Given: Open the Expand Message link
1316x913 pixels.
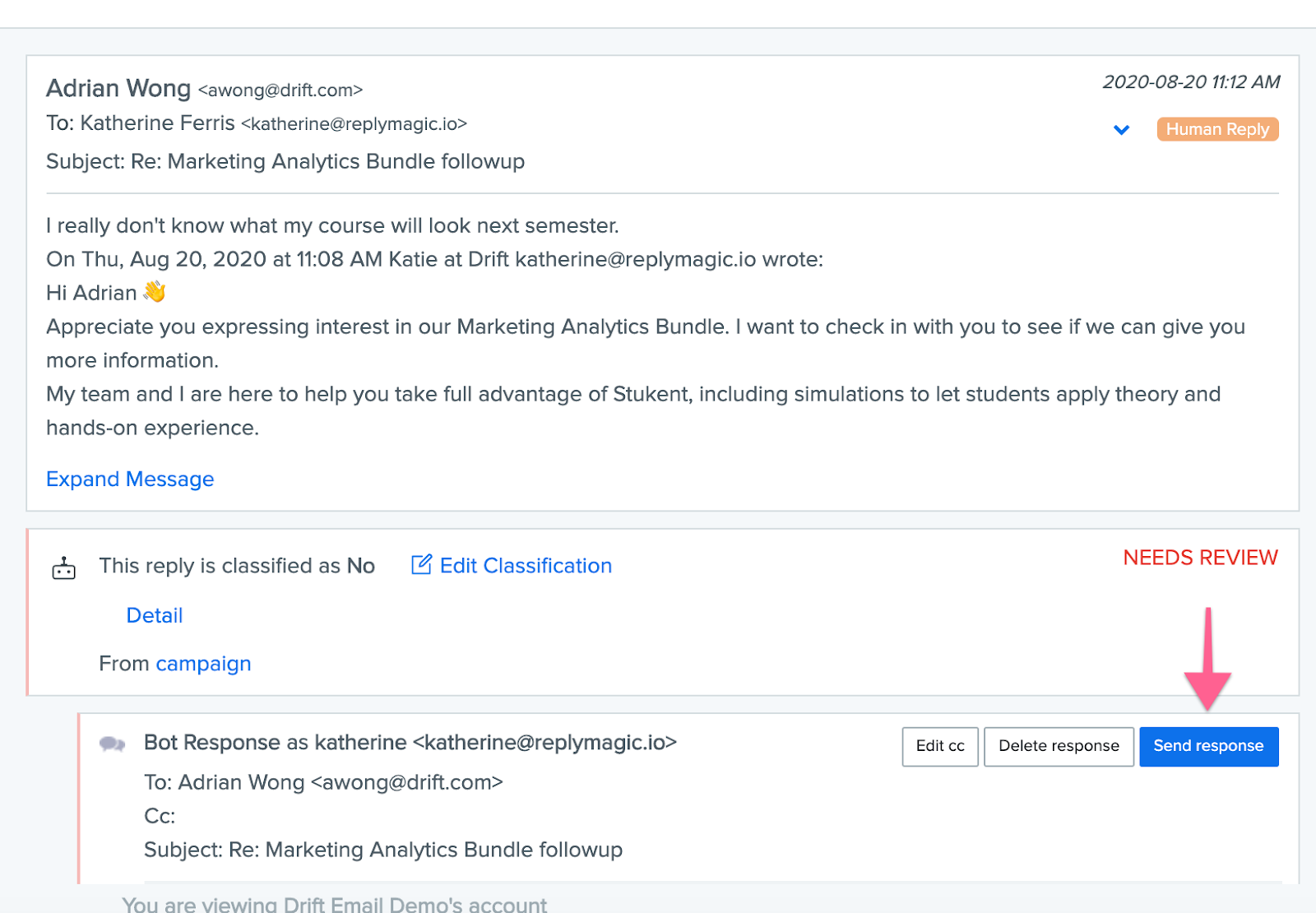Looking at the screenshot, I should tap(130, 479).
